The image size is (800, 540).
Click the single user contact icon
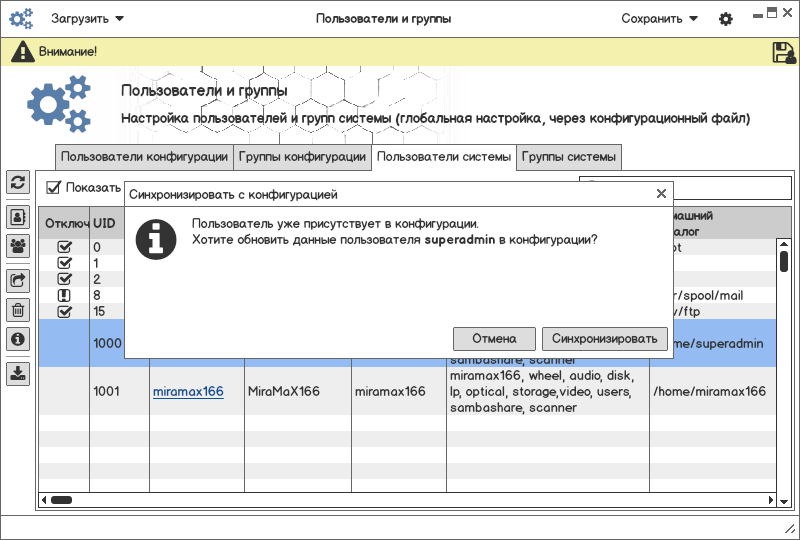[x=18, y=216]
